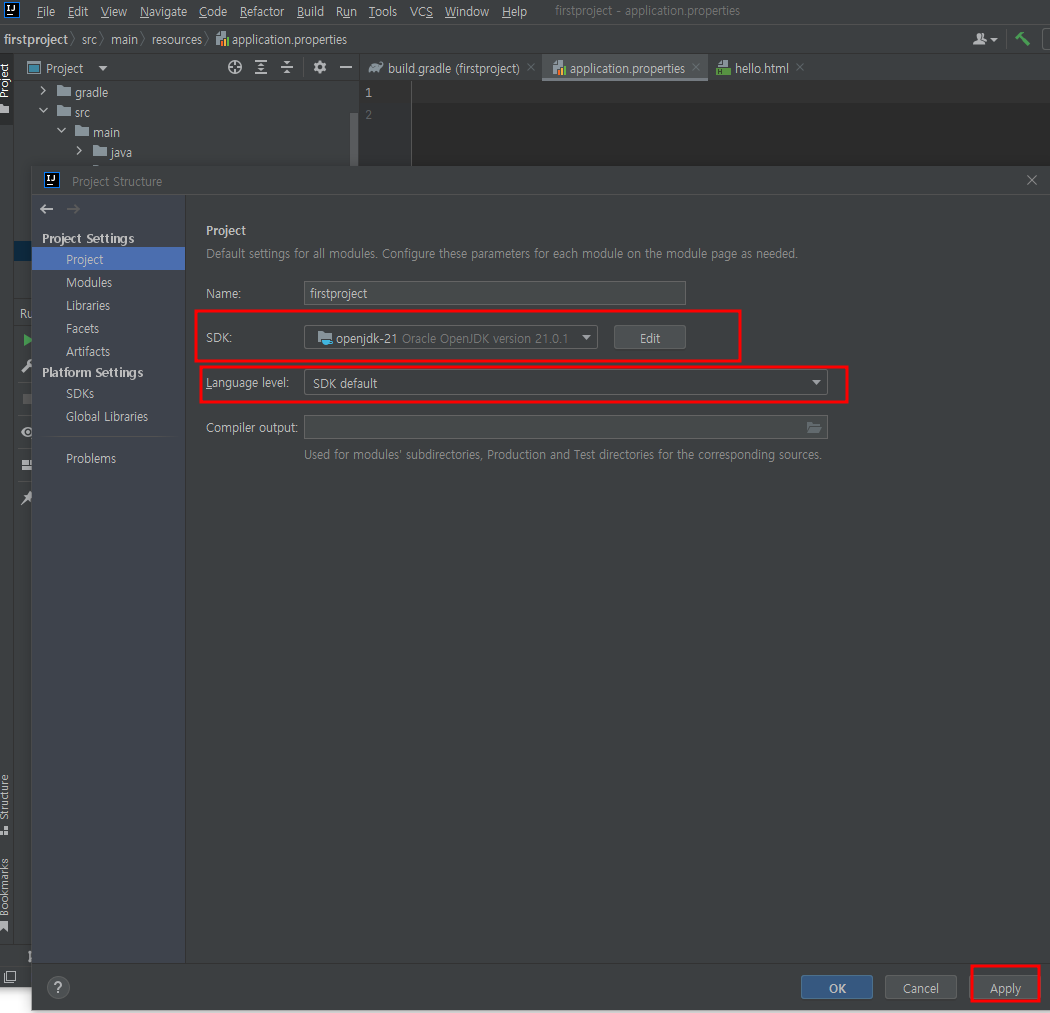Image resolution: width=1050 pixels, height=1013 pixels.
Task: Open the Project view selector dropdown
Action: (102, 68)
